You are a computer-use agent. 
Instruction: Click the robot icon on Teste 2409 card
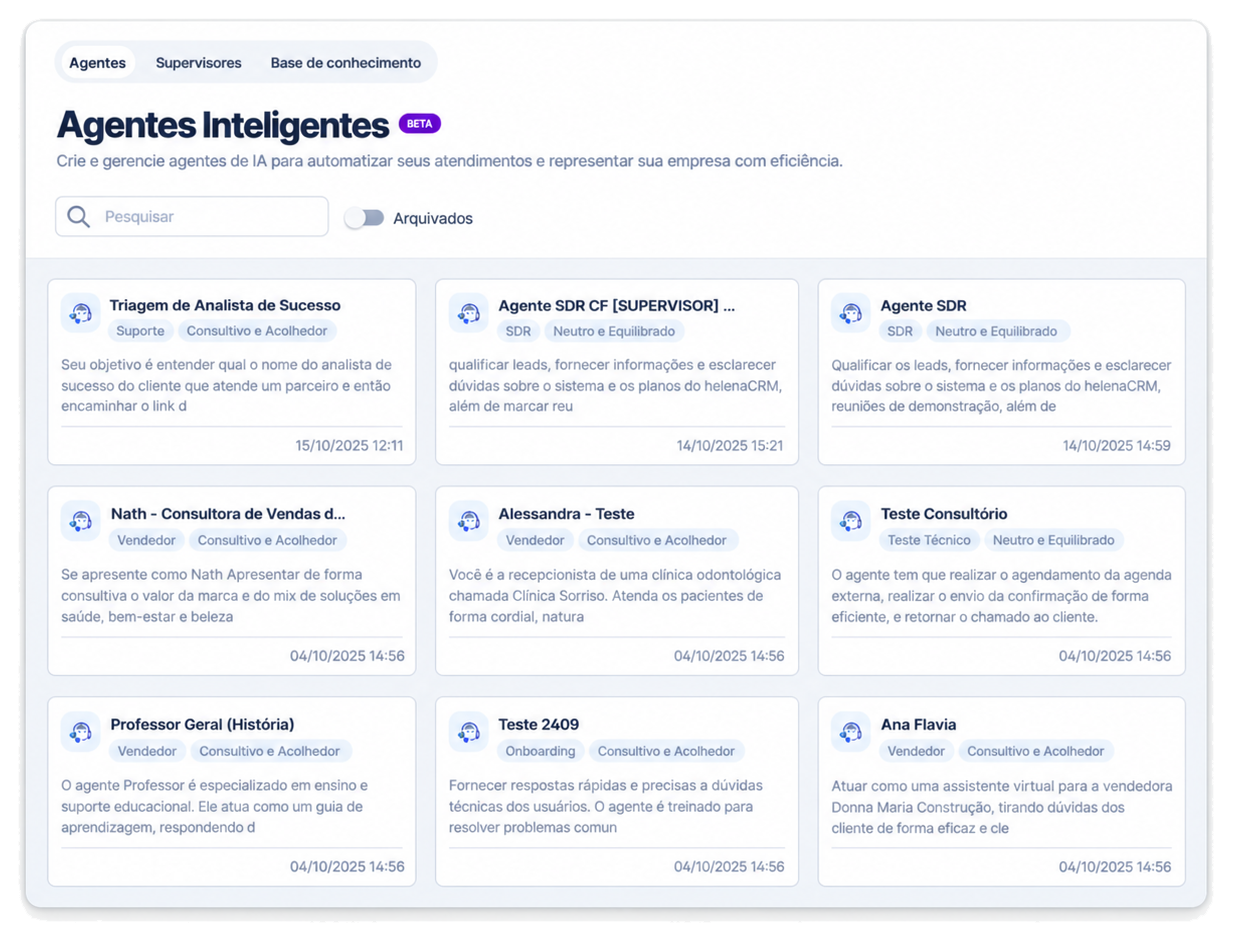468,732
